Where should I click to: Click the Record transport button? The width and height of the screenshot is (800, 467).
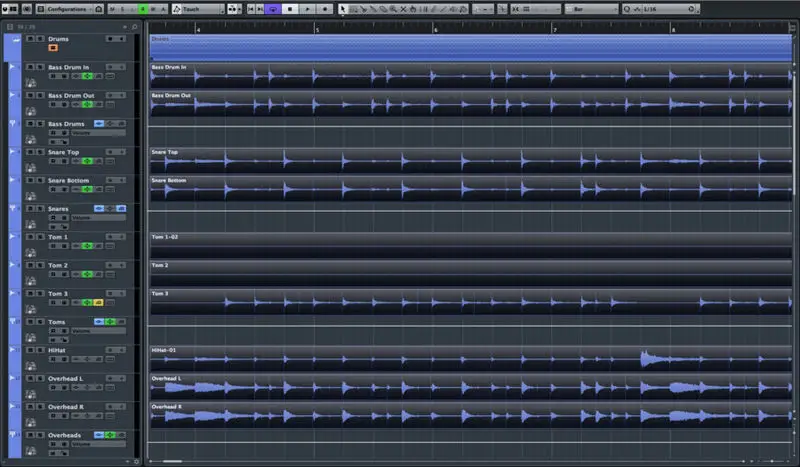(326, 9)
